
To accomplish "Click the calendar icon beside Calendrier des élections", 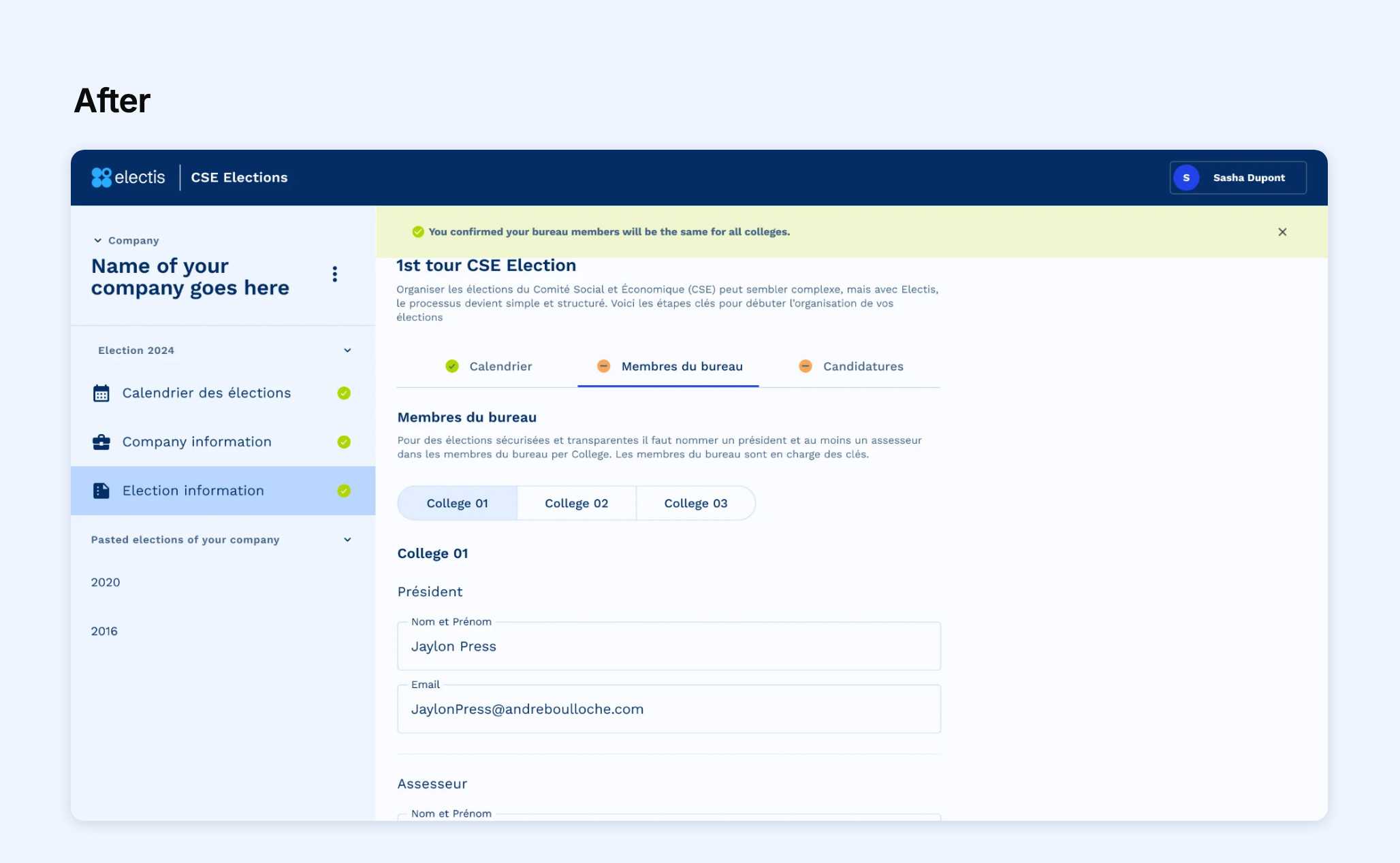I will [101, 393].
